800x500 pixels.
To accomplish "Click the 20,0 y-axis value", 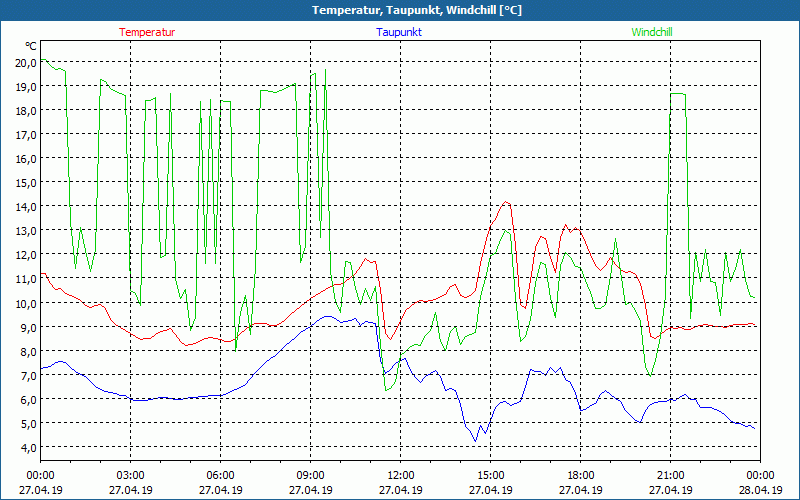I will point(27,63).
